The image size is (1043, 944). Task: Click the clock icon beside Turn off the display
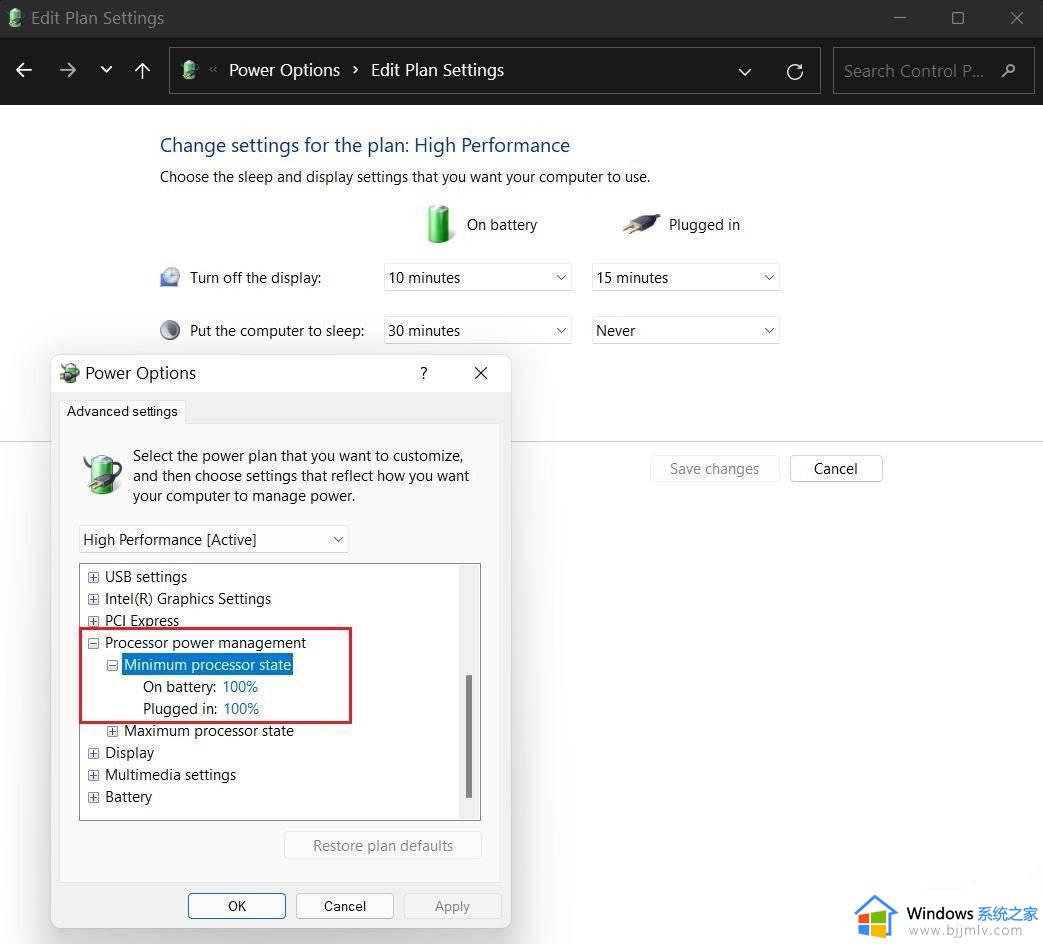(170, 277)
